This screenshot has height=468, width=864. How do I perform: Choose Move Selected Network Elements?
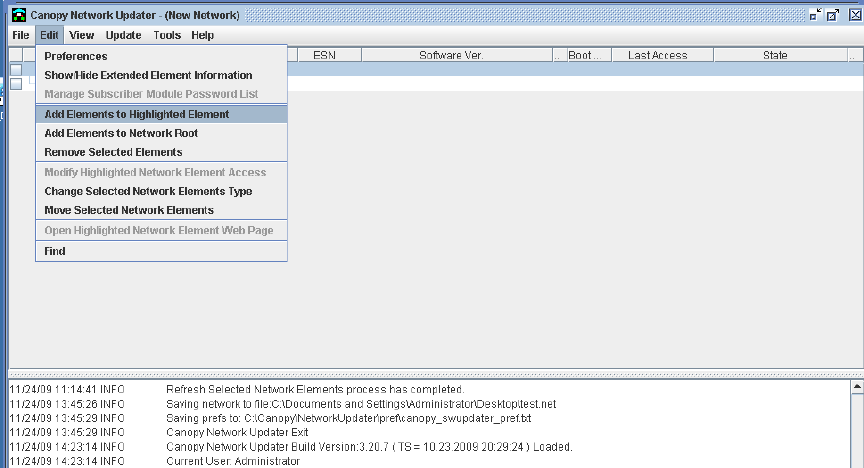click(x=161, y=210)
